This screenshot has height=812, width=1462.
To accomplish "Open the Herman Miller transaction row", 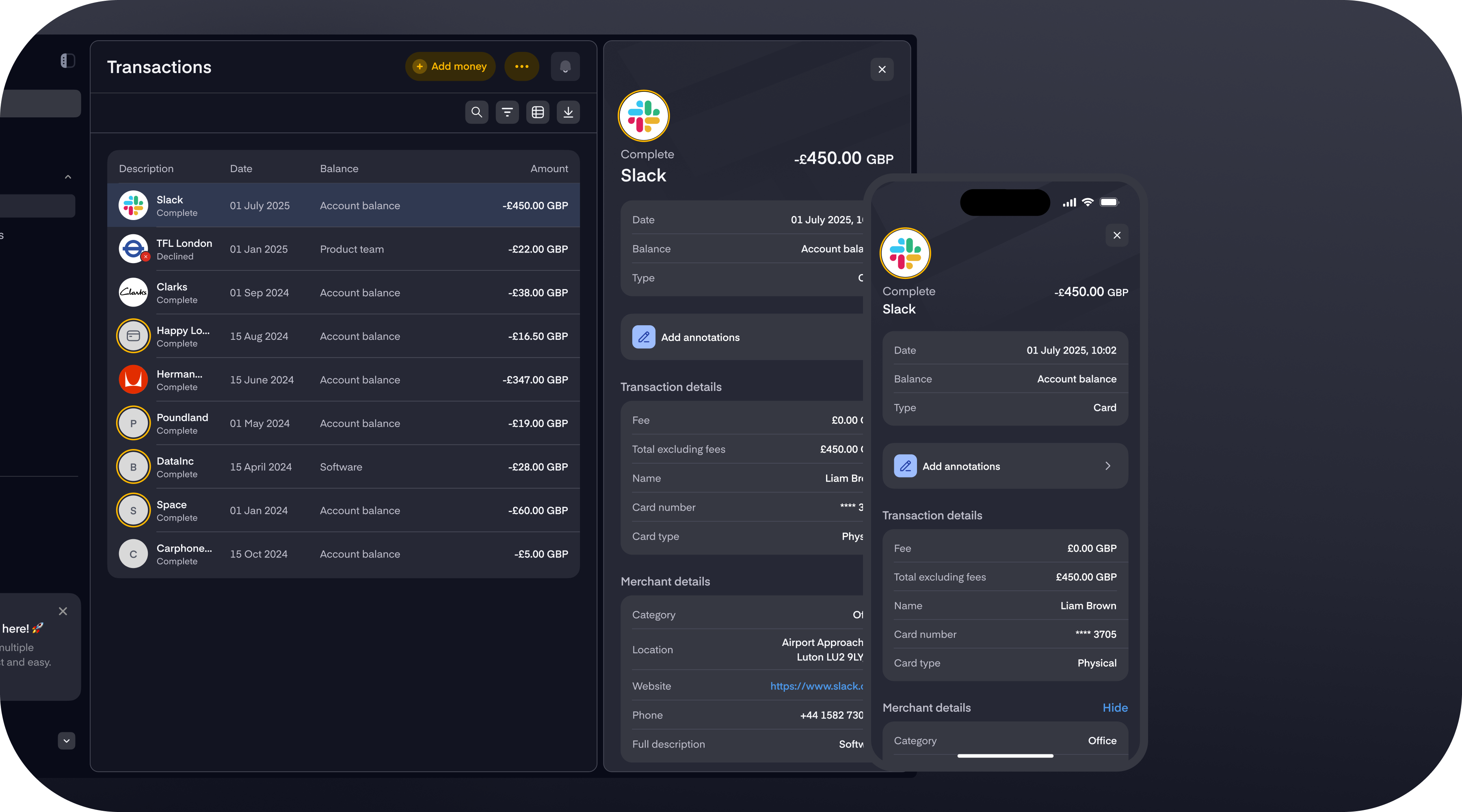I will (343, 380).
